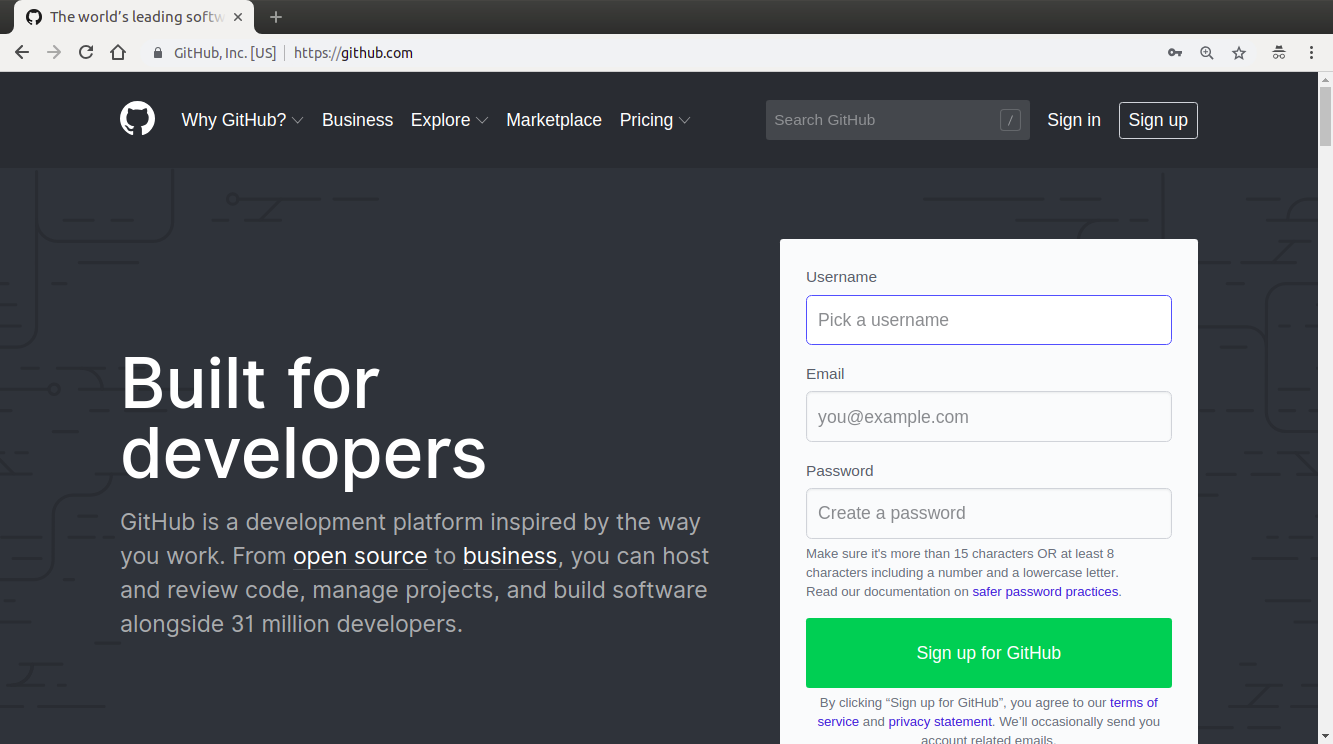
Task: Go back with the browser back arrow
Action: tap(22, 53)
